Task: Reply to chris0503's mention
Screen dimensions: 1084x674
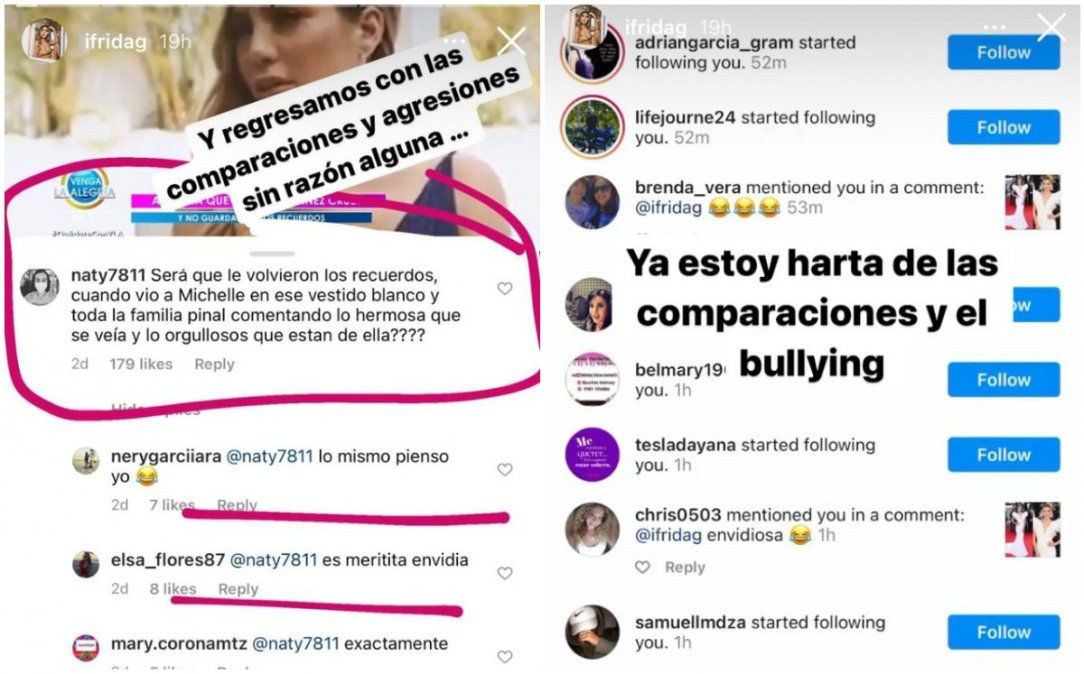Action: coord(685,567)
